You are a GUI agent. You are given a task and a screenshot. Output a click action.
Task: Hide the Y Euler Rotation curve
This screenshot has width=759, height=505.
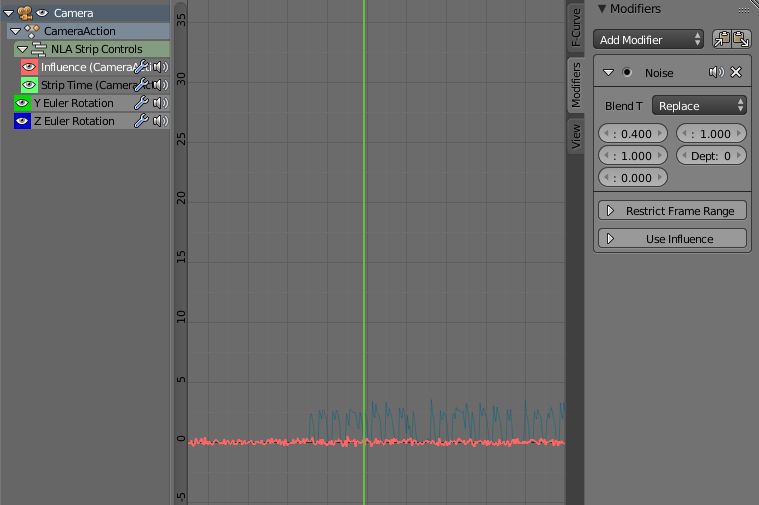coord(22,103)
